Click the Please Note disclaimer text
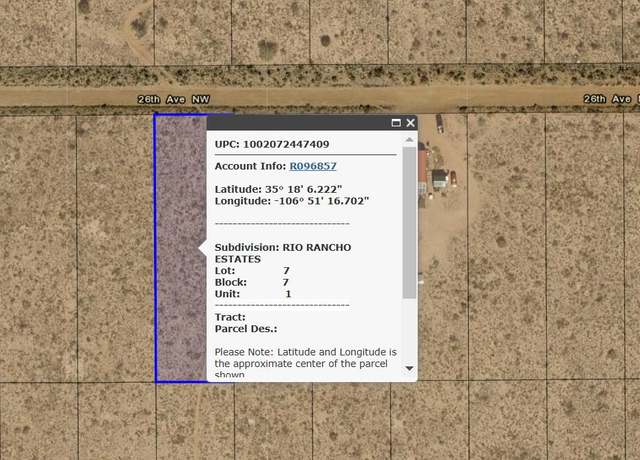Viewport: 640px width, 460px height. click(x=306, y=362)
